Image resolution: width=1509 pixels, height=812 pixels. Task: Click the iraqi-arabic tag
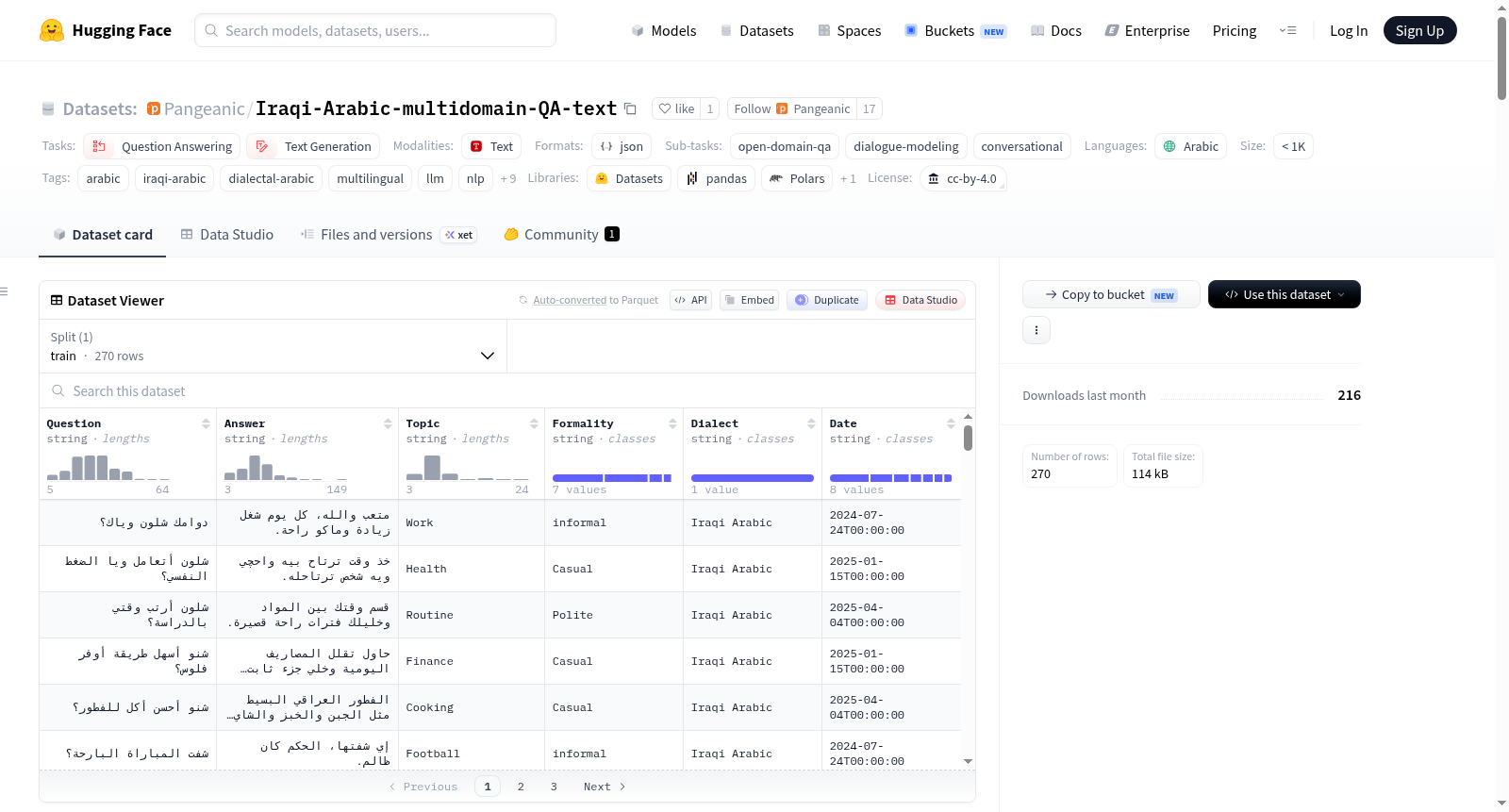174,178
